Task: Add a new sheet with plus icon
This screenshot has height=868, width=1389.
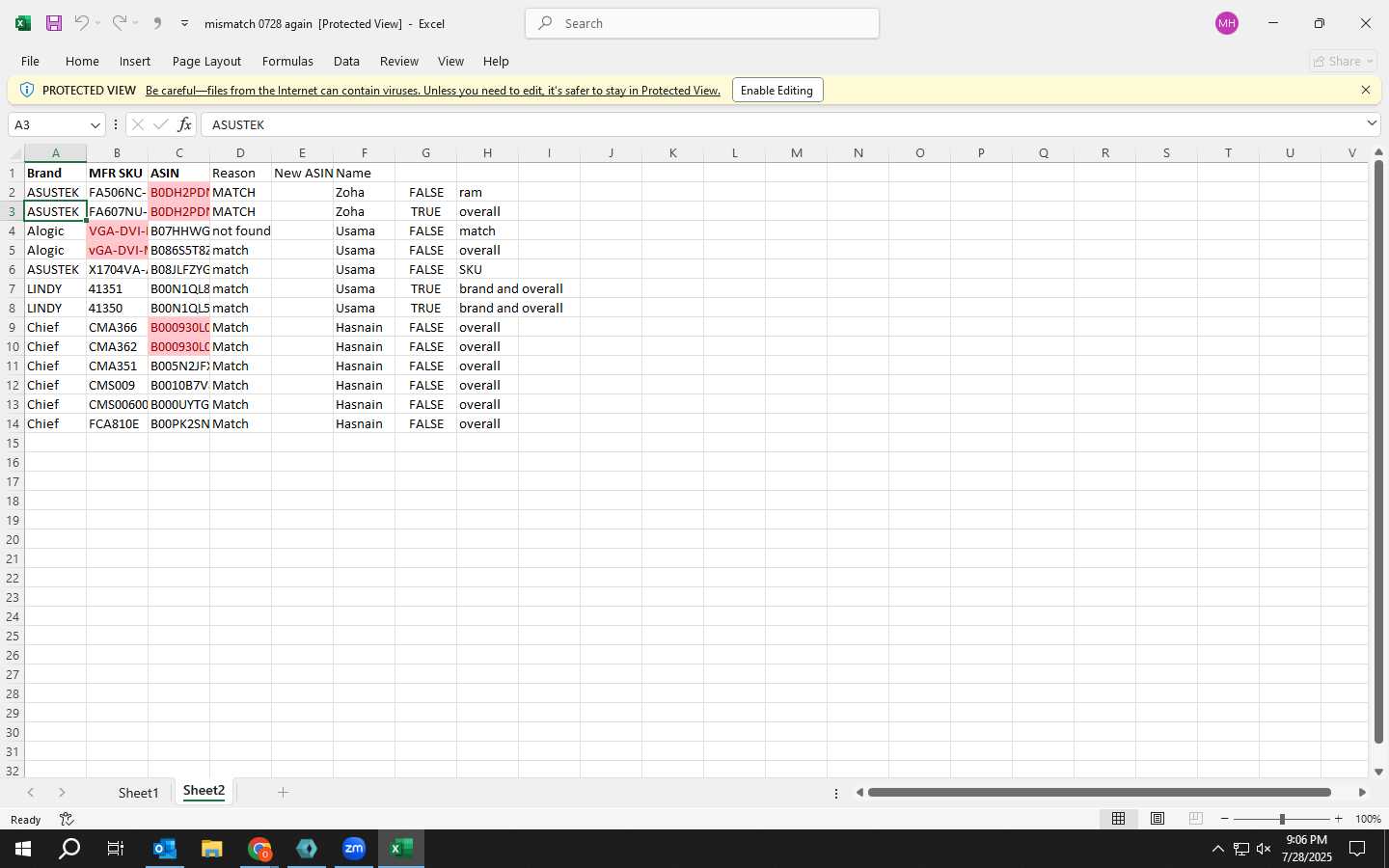Action: pos(283,792)
